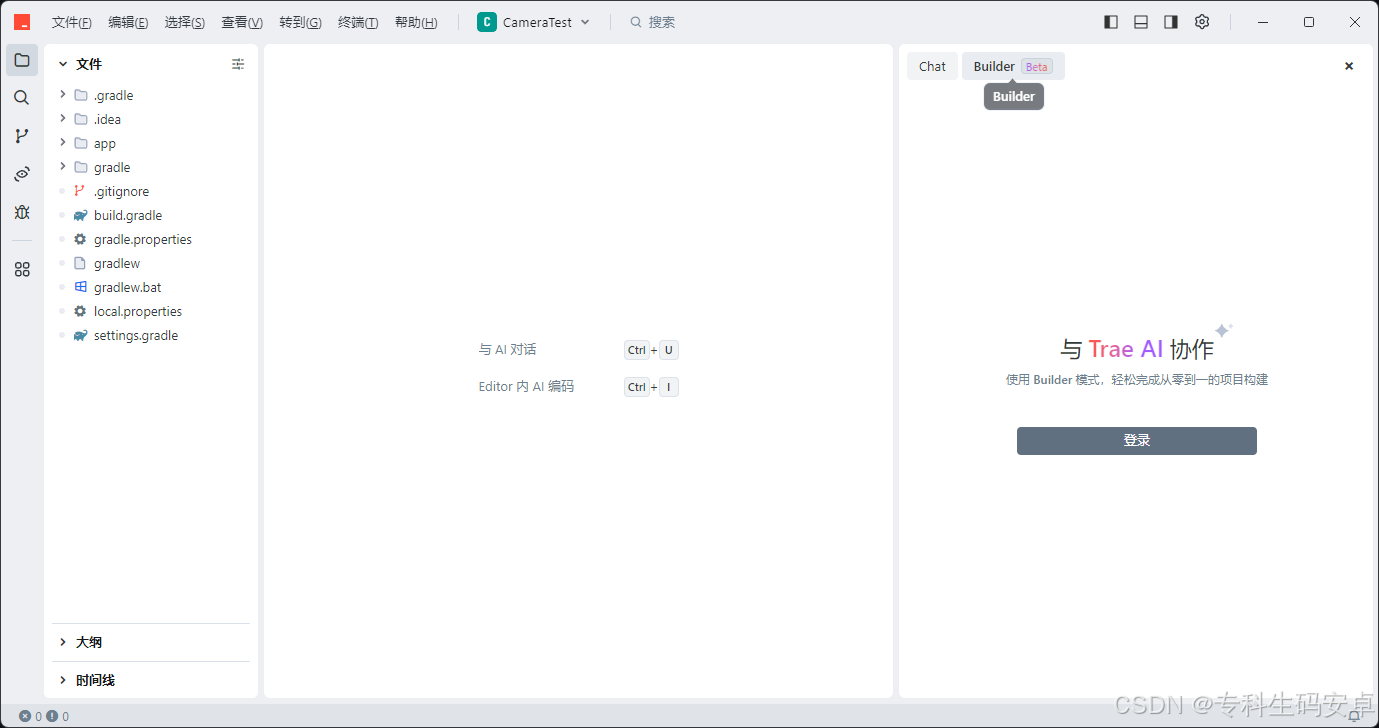Click the file panel filter settings icon

point(238,64)
